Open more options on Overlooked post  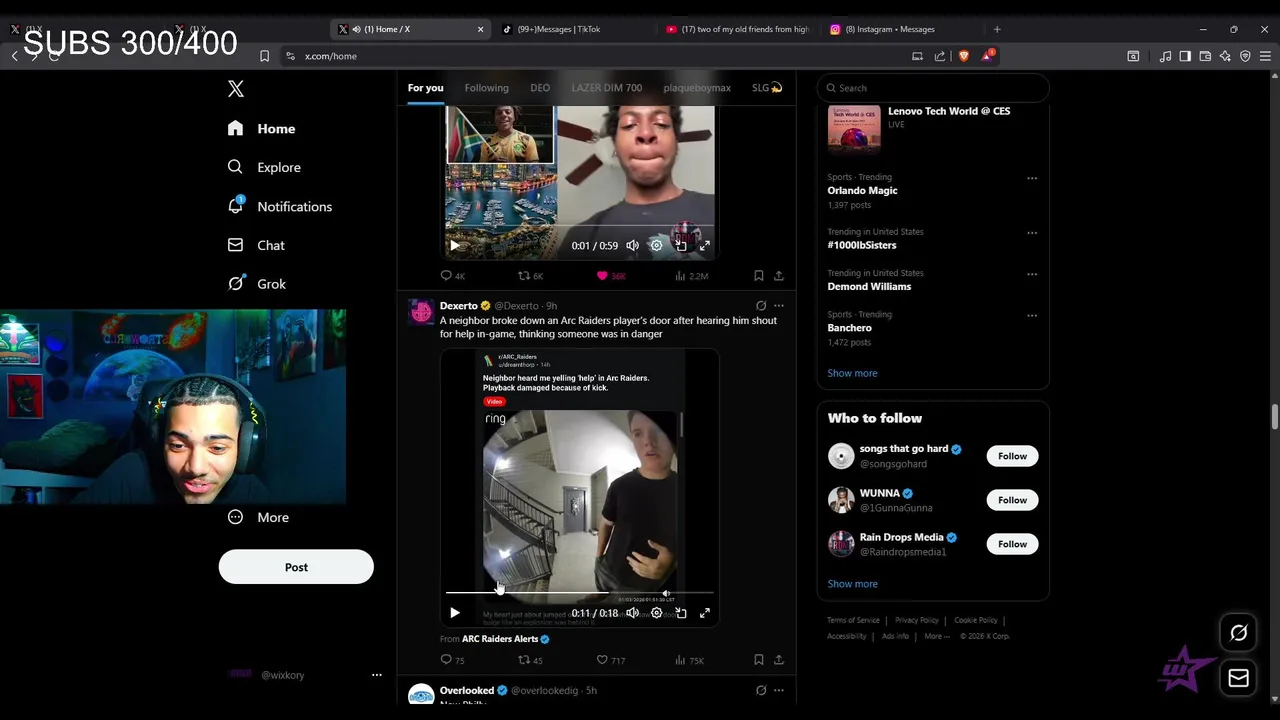point(779,690)
